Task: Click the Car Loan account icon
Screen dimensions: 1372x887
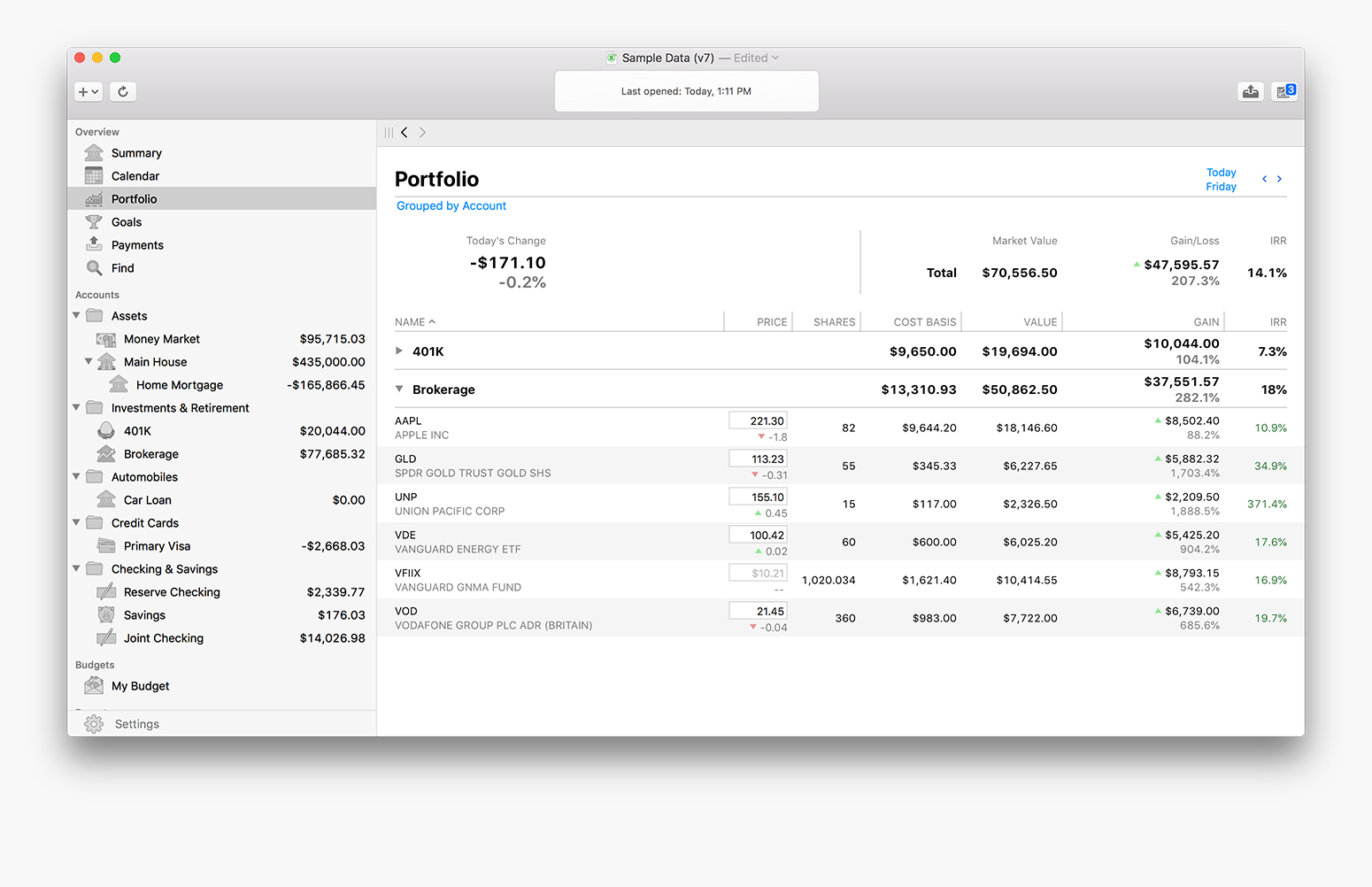Action: tap(106, 500)
